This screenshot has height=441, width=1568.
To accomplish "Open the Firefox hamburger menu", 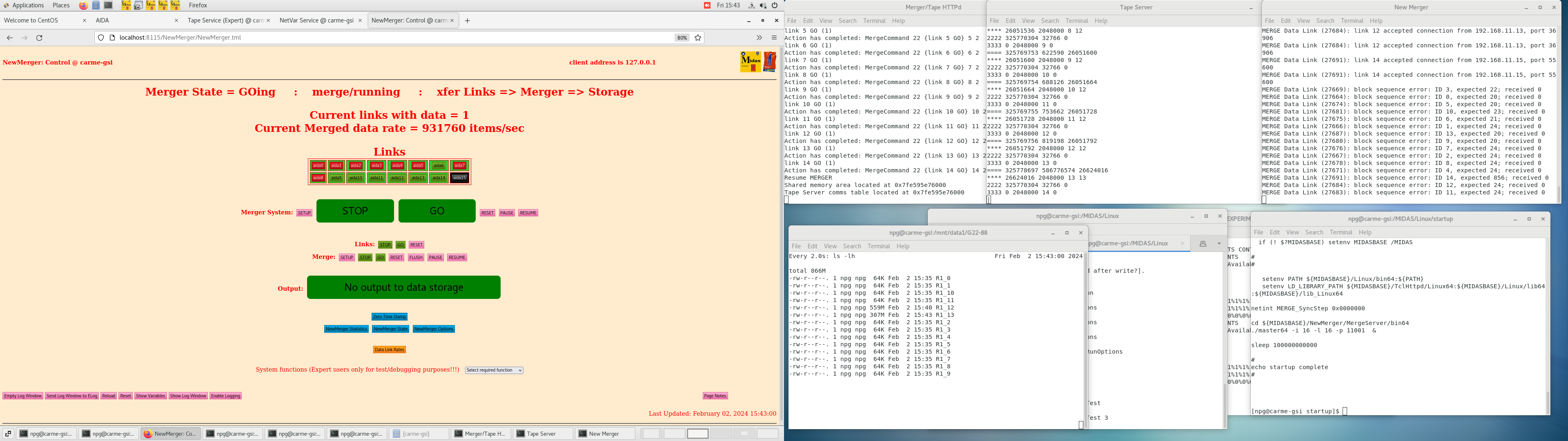I will pyautogui.click(x=774, y=38).
